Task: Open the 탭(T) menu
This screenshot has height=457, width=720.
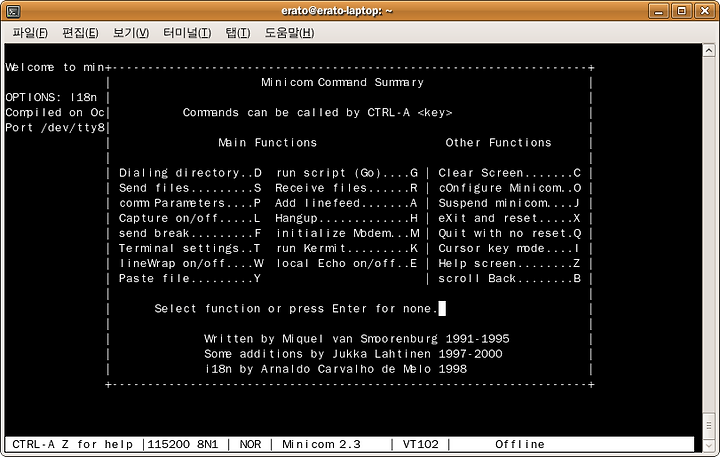Action: [238, 33]
